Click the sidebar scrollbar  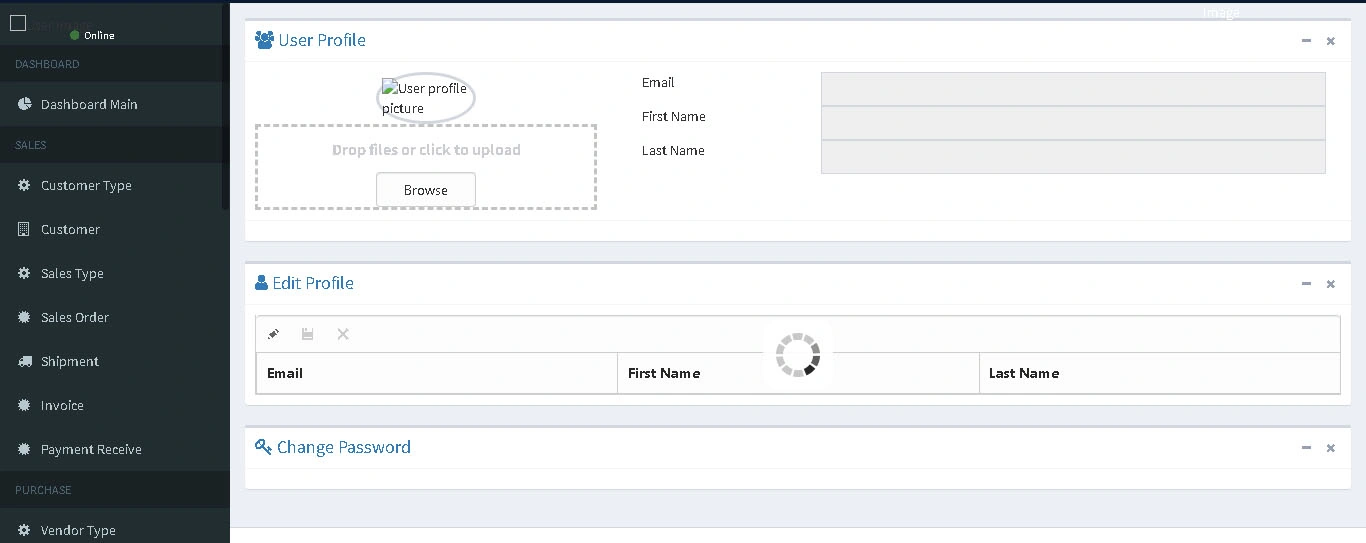226,105
